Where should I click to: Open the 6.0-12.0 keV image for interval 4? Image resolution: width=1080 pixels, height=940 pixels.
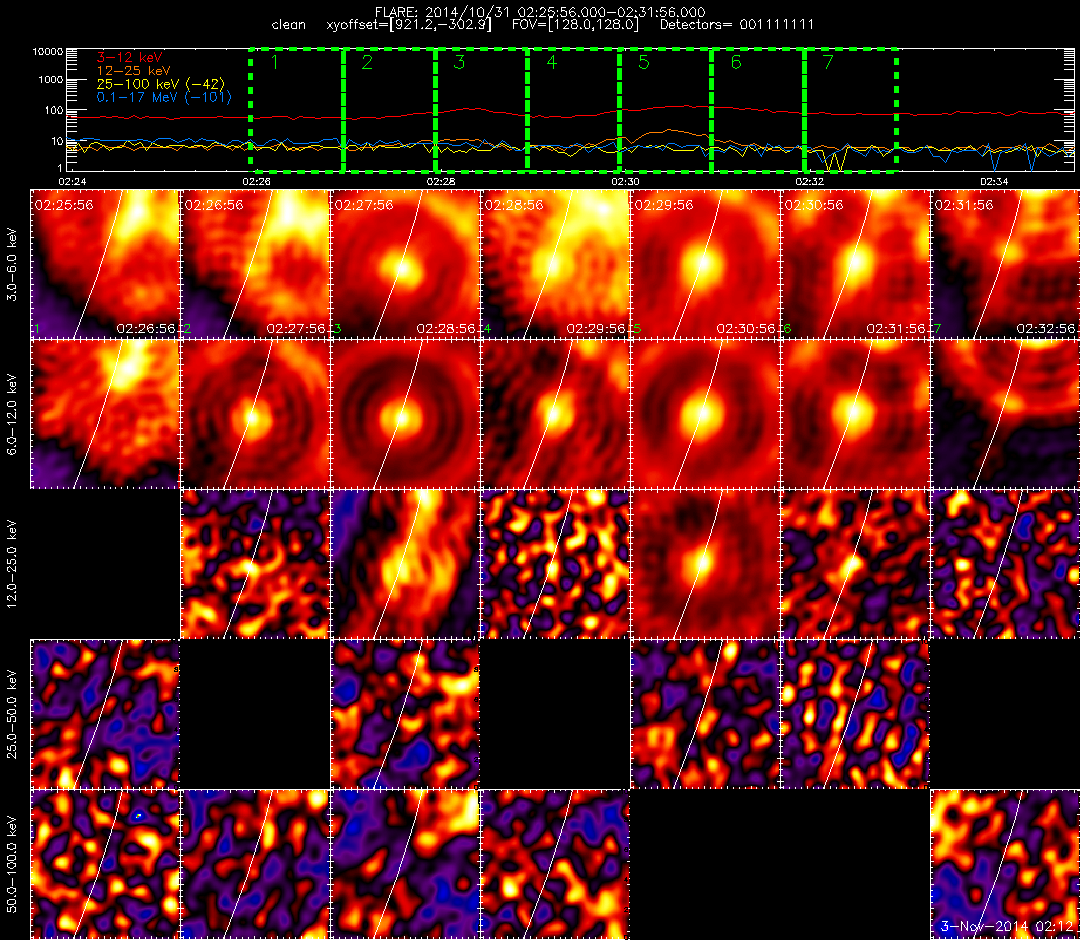555,415
